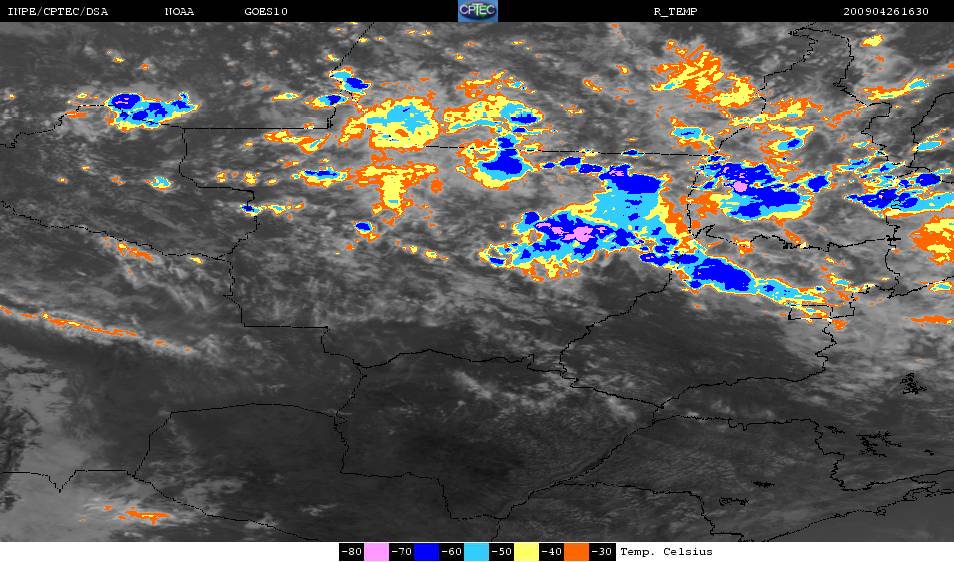Click the -70 legend value
The width and height of the screenshot is (954, 562).
pyautogui.click(x=402, y=552)
